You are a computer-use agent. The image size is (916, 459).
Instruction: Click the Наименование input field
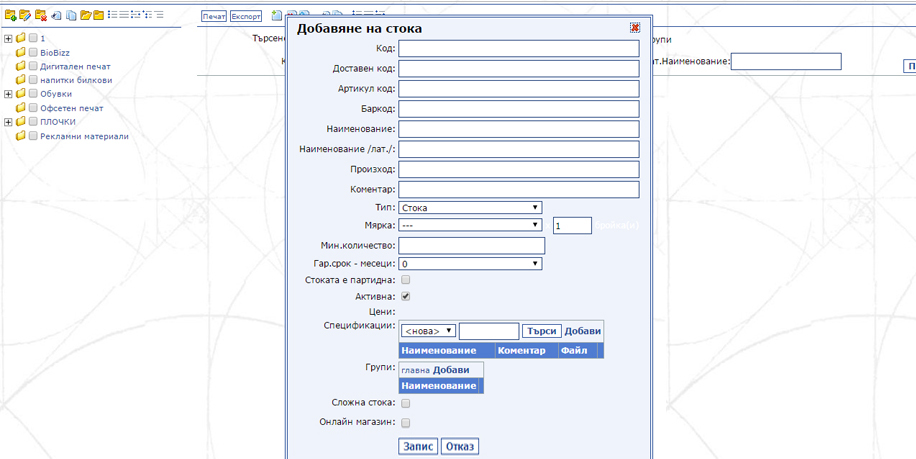[519, 129]
